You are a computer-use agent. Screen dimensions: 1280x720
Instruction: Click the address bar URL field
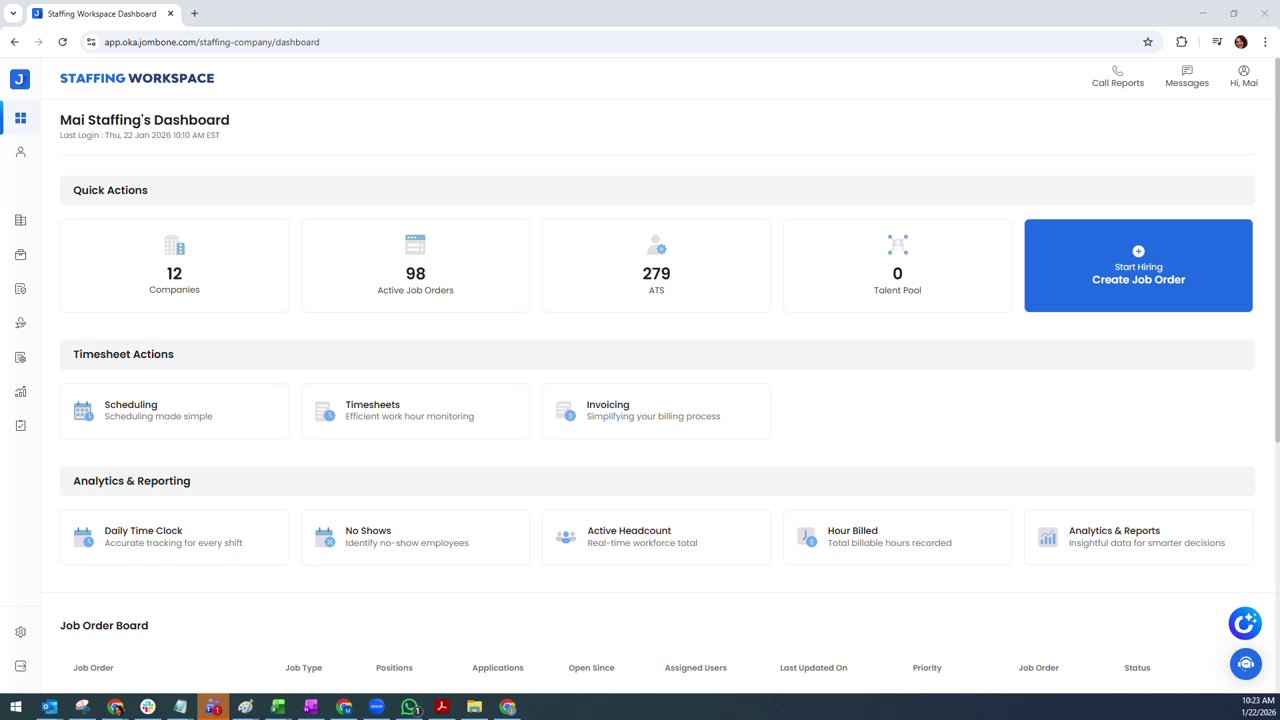tap(620, 42)
